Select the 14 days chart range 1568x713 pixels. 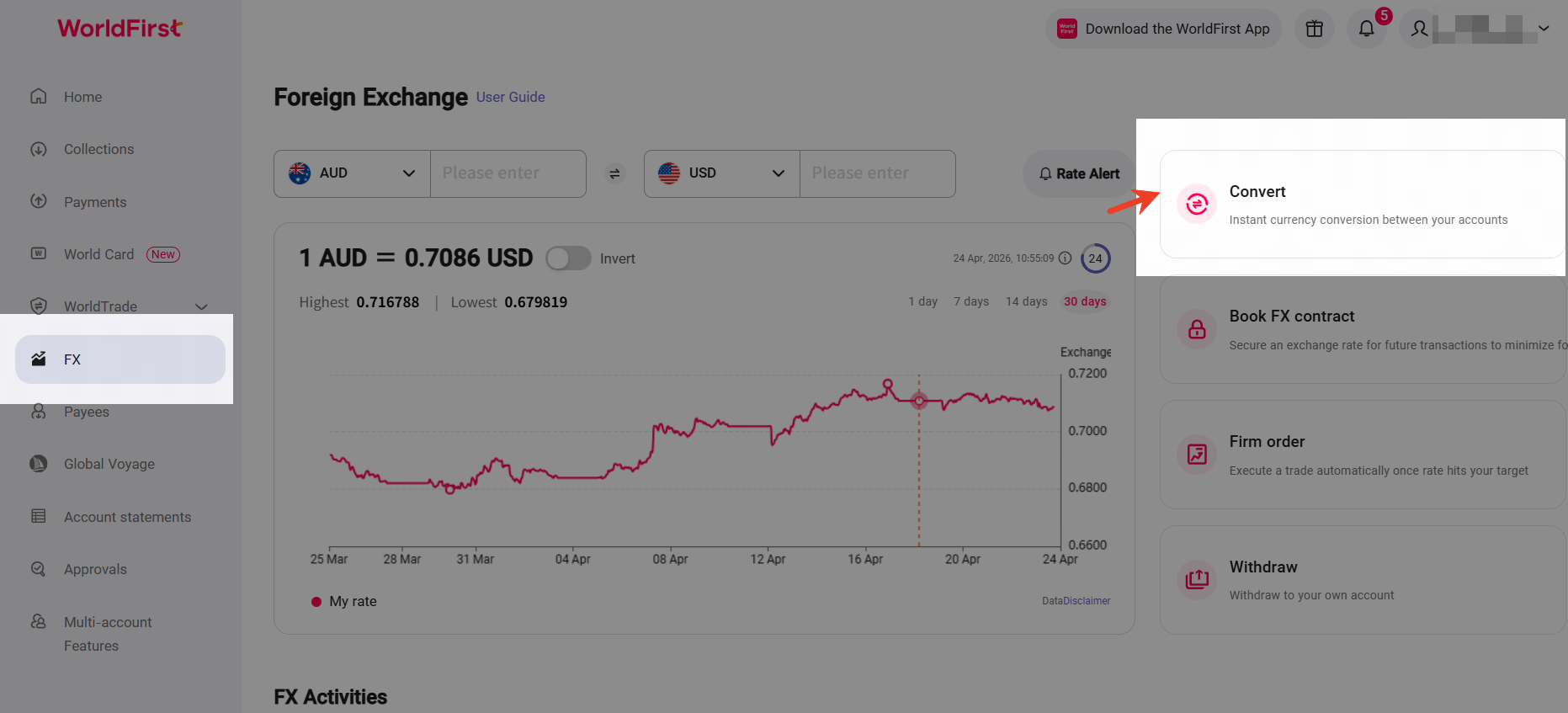[x=1027, y=301]
